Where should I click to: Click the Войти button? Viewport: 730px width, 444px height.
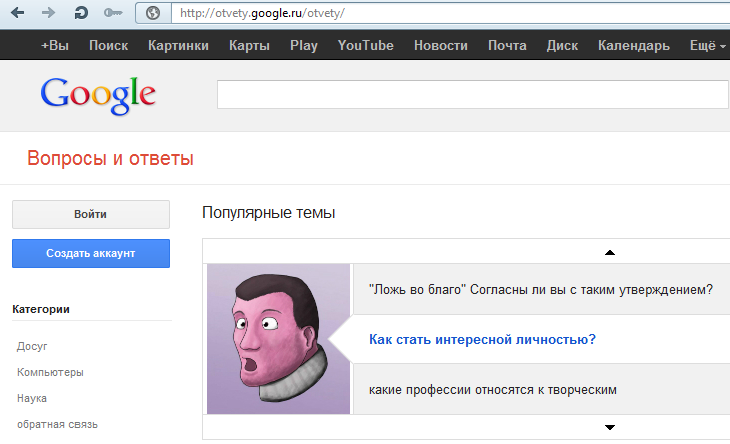pyautogui.click(x=91, y=214)
